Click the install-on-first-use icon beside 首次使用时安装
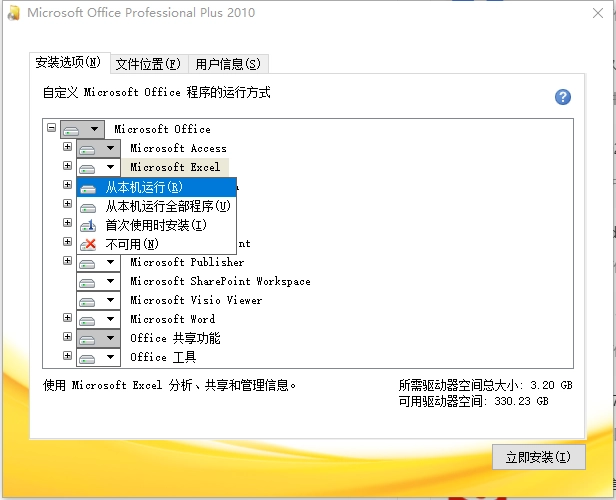This screenshot has width=616, height=500. pyautogui.click(x=89, y=225)
